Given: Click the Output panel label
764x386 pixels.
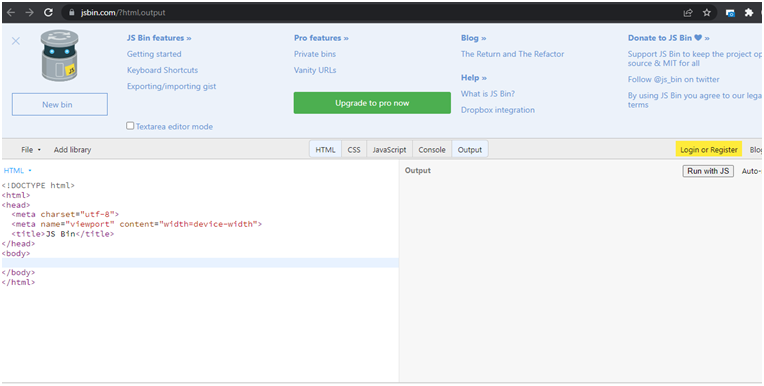Looking at the screenshot, I should pos(418,171).
